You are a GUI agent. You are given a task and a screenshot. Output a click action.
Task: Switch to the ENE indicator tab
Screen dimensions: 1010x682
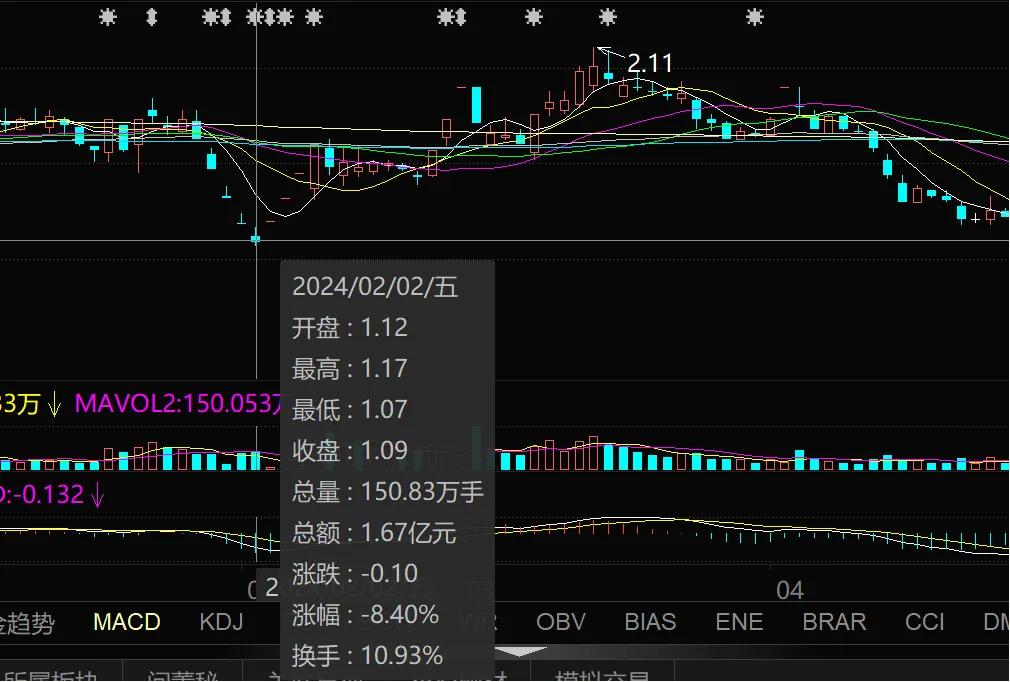click(x=739, y=622)
